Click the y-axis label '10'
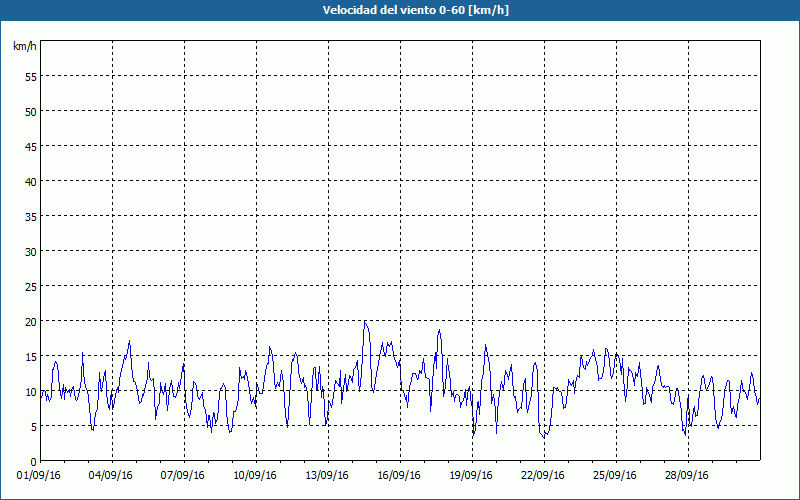This screenshot has width=800, height=500. point(31,392)
